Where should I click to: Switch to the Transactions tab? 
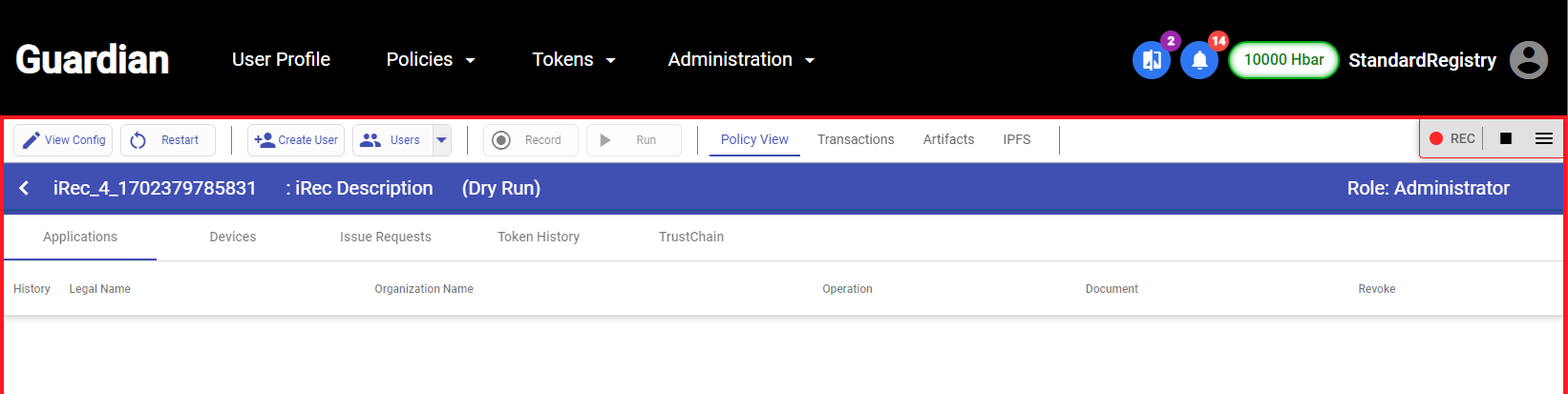tap(856, 139)
